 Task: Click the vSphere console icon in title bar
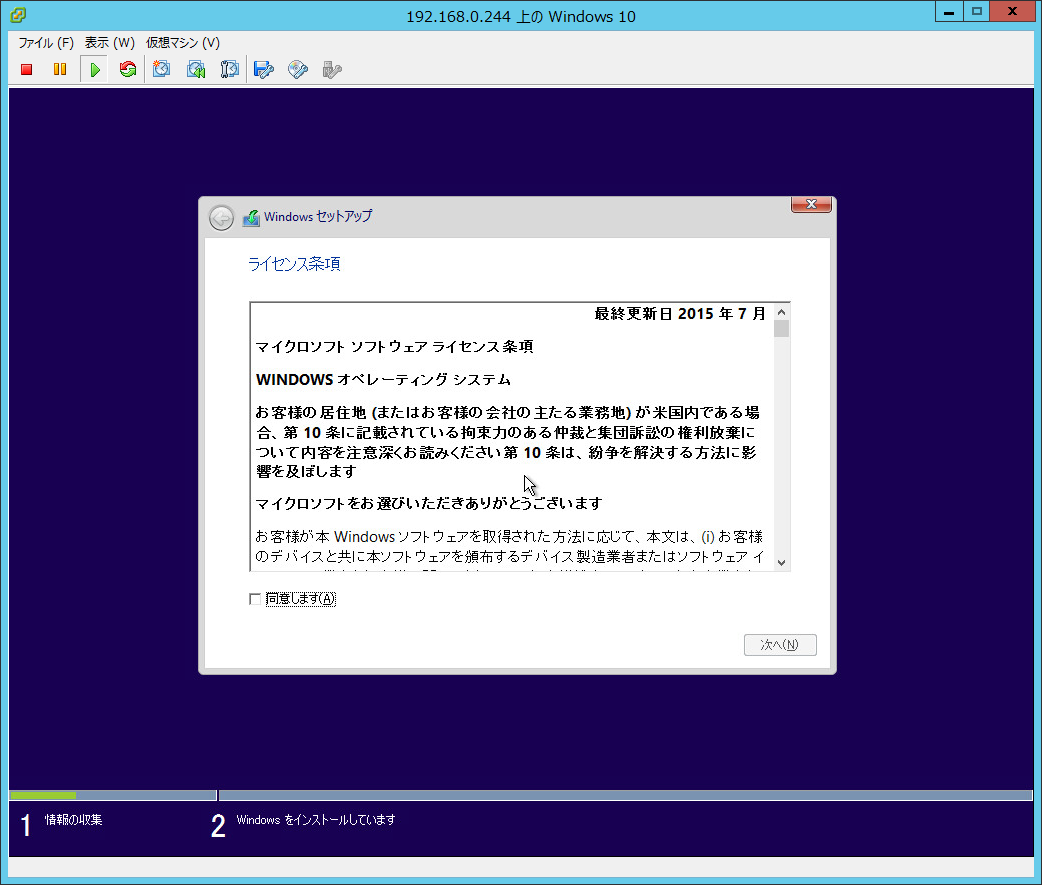click(x=18, y=15)
